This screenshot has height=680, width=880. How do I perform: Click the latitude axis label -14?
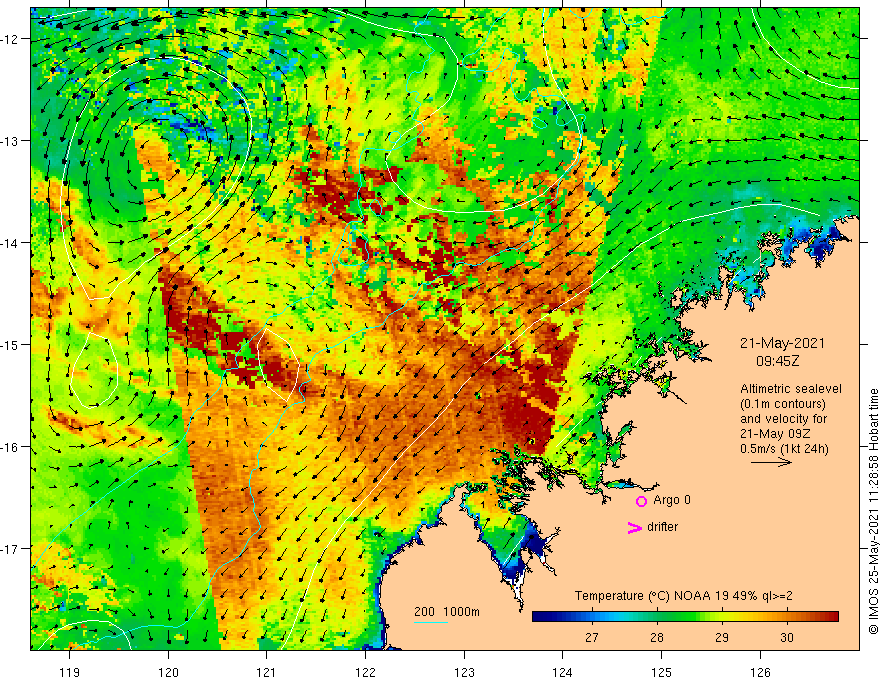(10, 243)
